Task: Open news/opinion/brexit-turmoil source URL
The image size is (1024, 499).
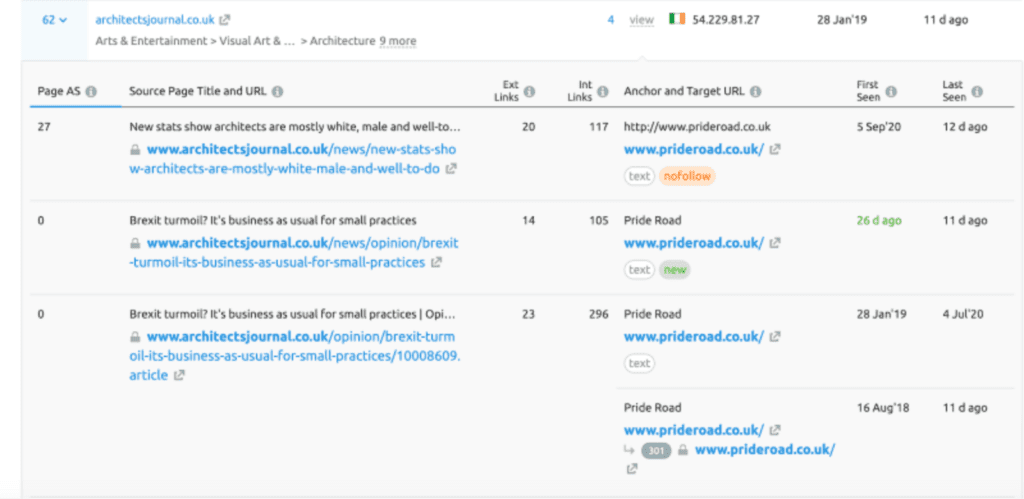Action: [294, 253]
